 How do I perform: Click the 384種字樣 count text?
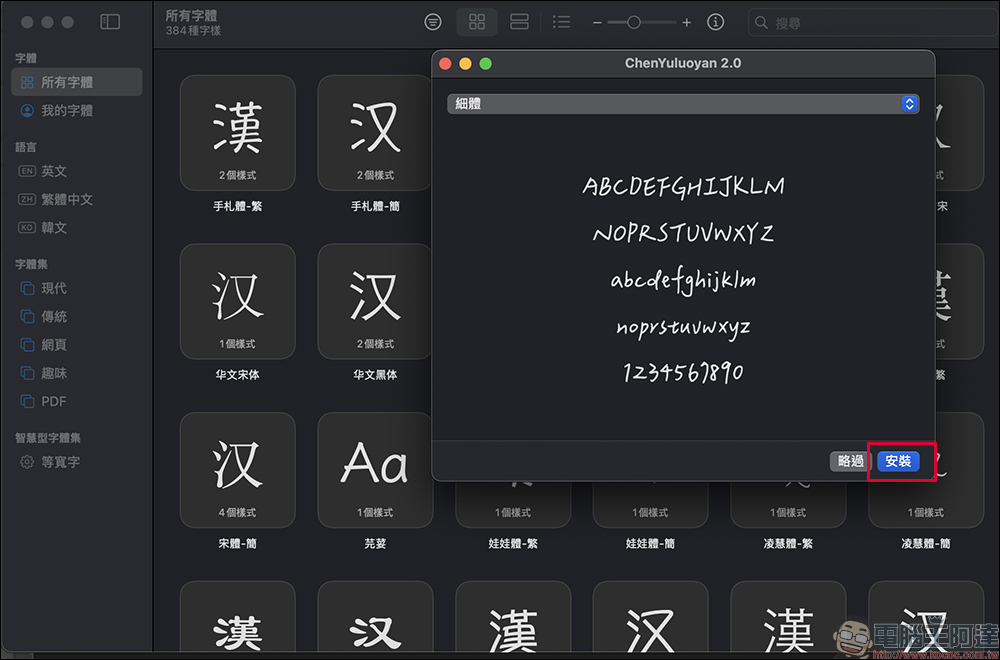point(193,31)
